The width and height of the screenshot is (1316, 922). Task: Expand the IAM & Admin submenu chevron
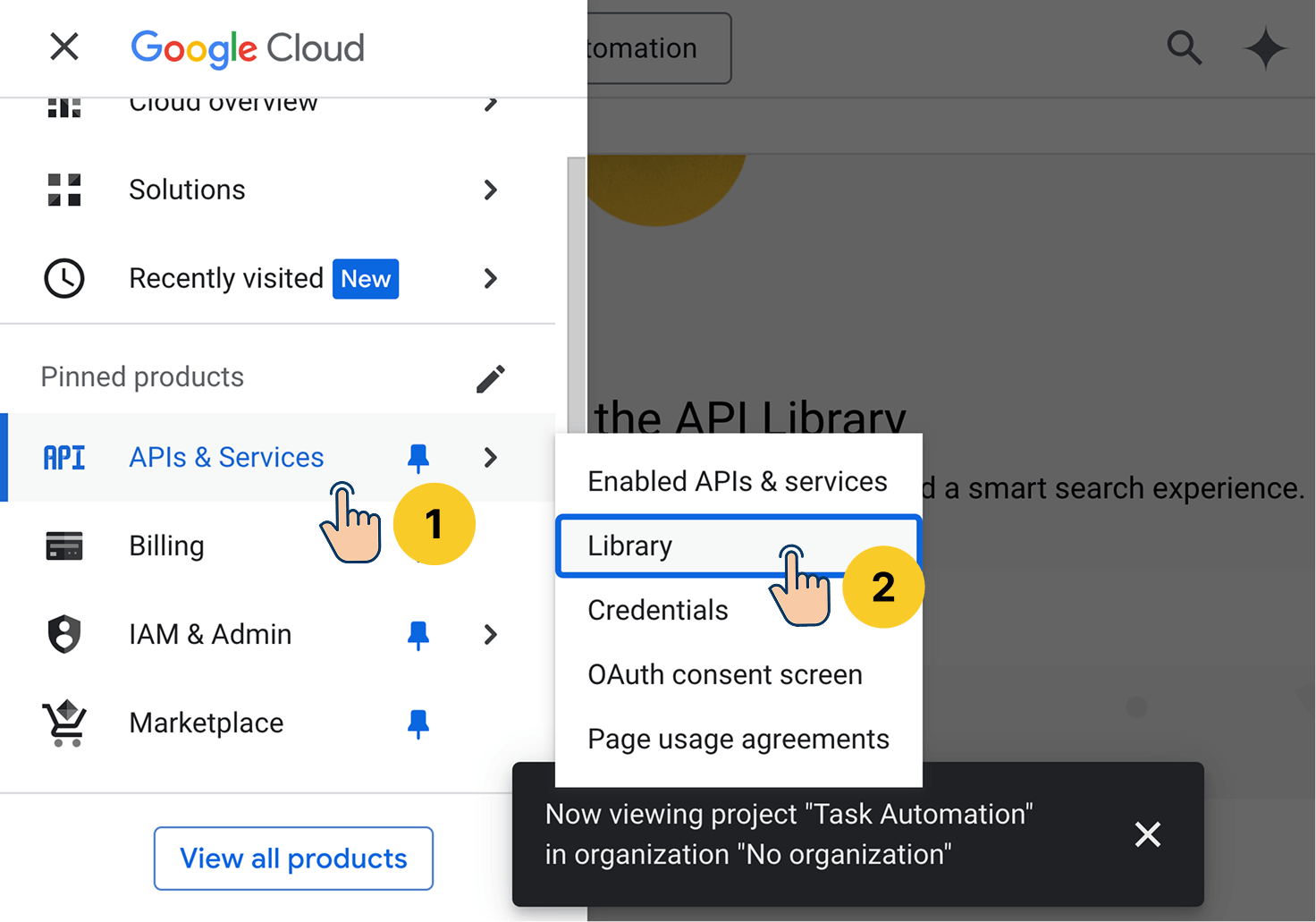coord(490,635)
